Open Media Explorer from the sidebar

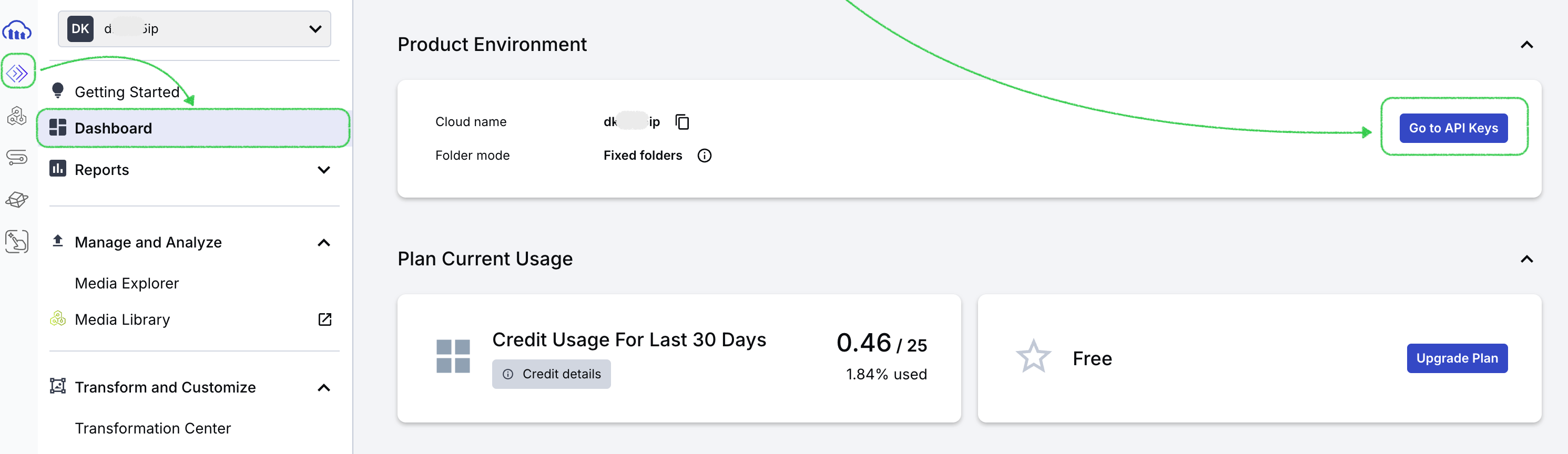tap(127, 284)
